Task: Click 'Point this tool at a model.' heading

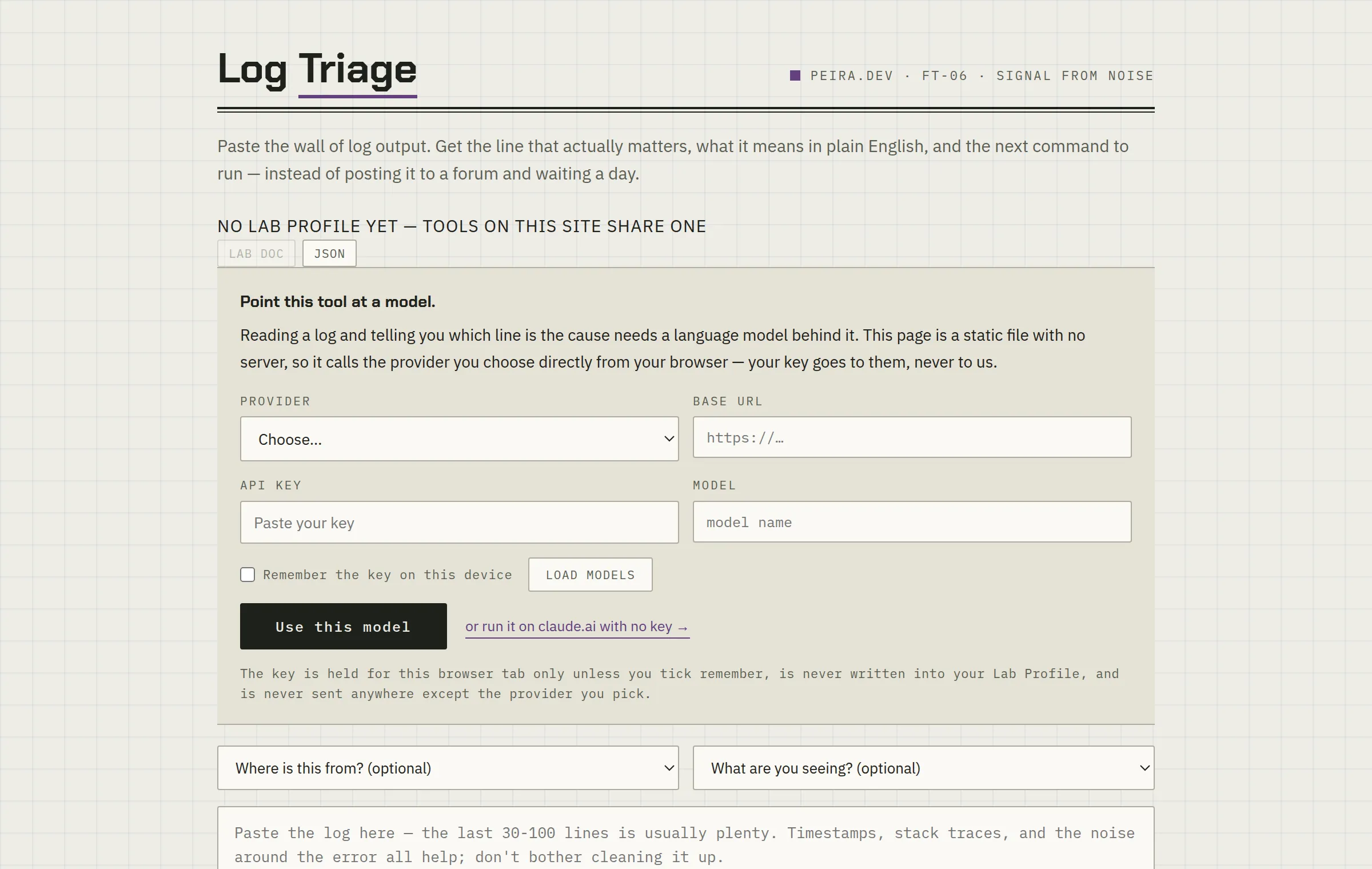Action: (337, 302)
